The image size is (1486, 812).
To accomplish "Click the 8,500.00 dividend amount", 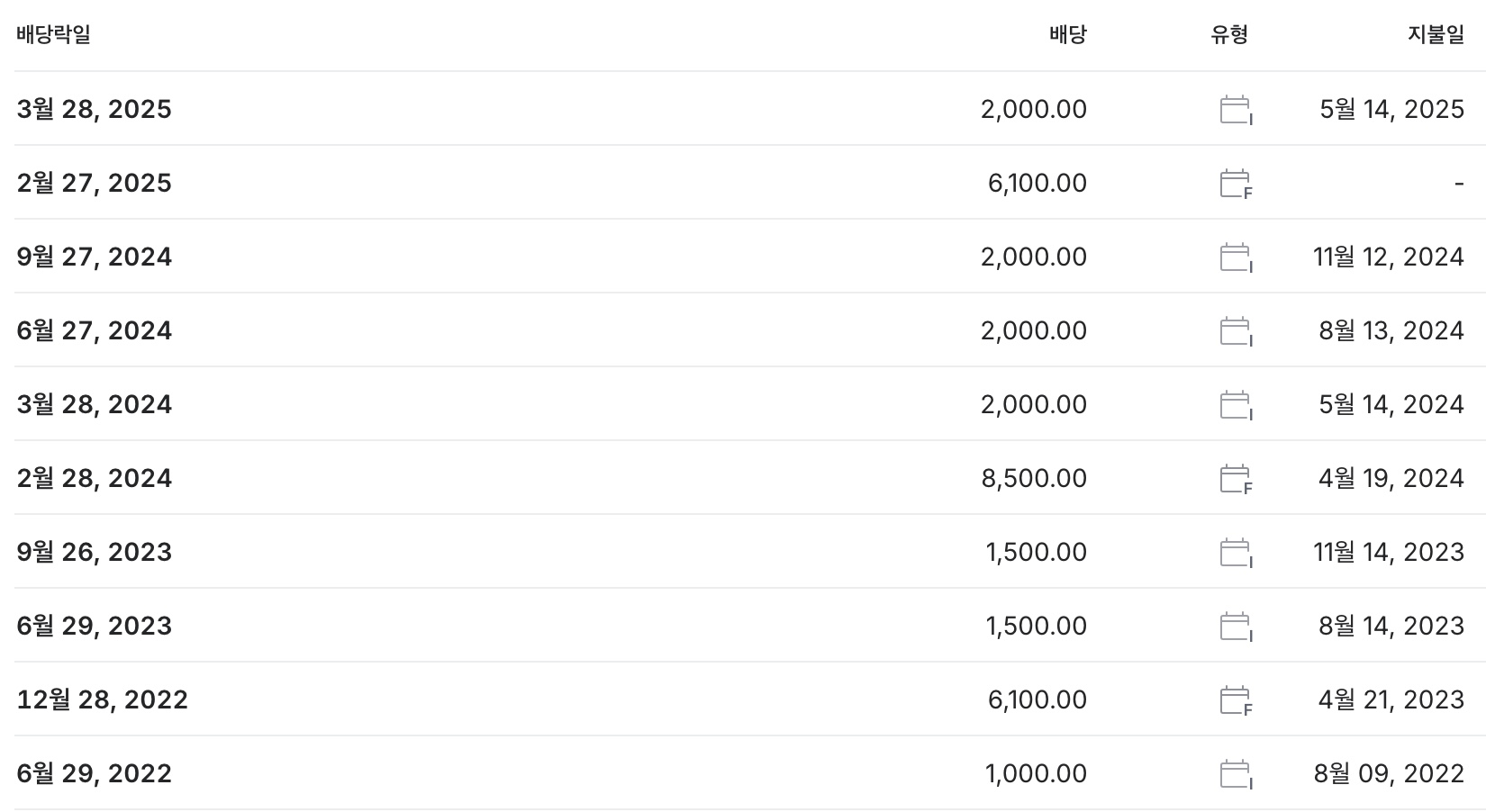I will [x=1033, y=479].
